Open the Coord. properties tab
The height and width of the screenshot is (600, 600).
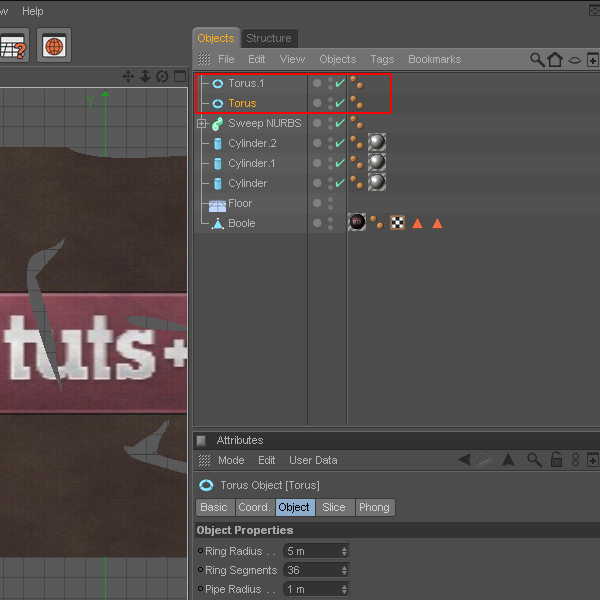pos(254,507)
